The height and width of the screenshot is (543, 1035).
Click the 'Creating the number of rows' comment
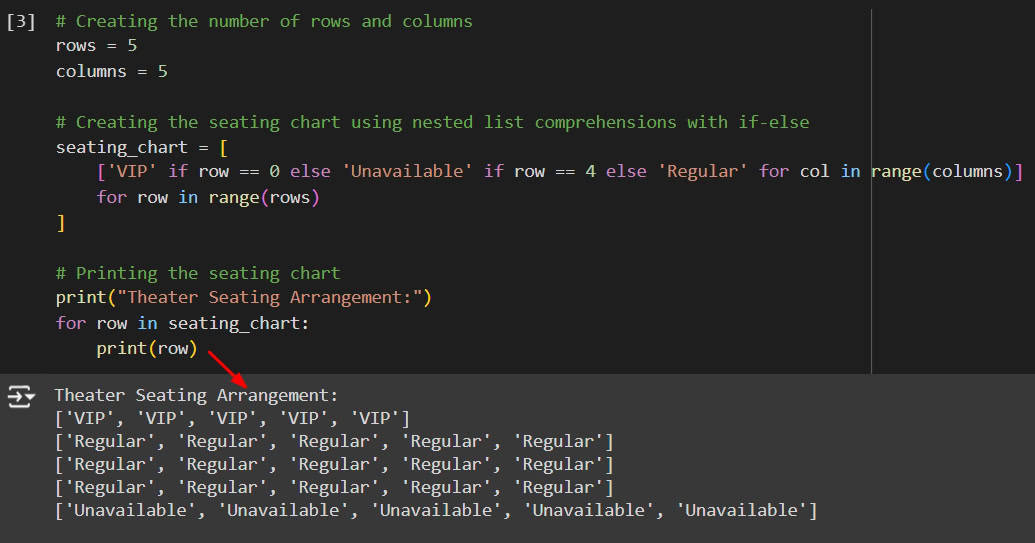[x=264, y=21]
